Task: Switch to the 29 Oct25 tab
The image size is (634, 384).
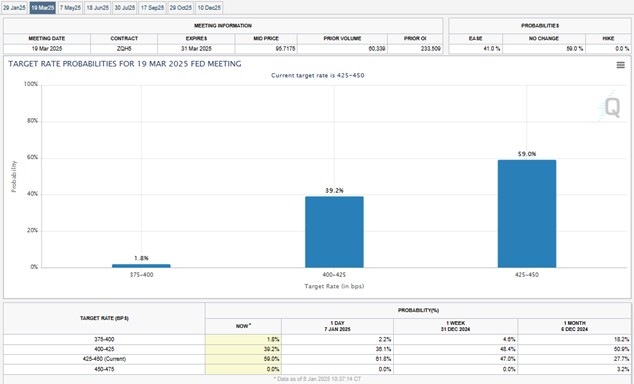Action: pos(181,8)
